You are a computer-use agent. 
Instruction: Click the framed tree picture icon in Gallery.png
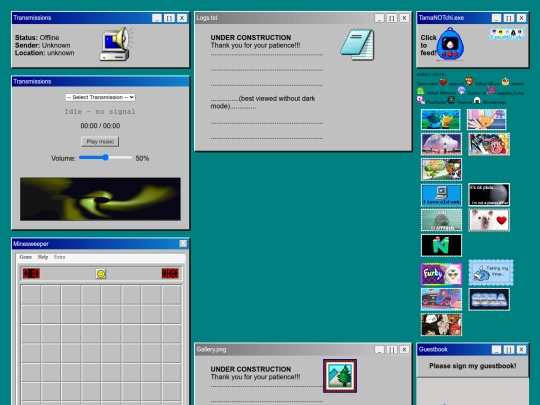click(x=340, y=376)
